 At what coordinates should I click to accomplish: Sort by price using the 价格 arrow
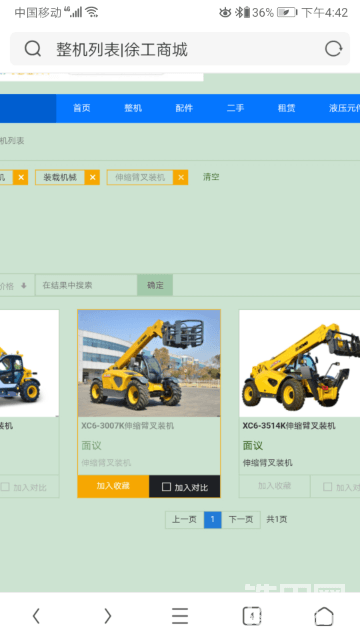coord(24,286)
